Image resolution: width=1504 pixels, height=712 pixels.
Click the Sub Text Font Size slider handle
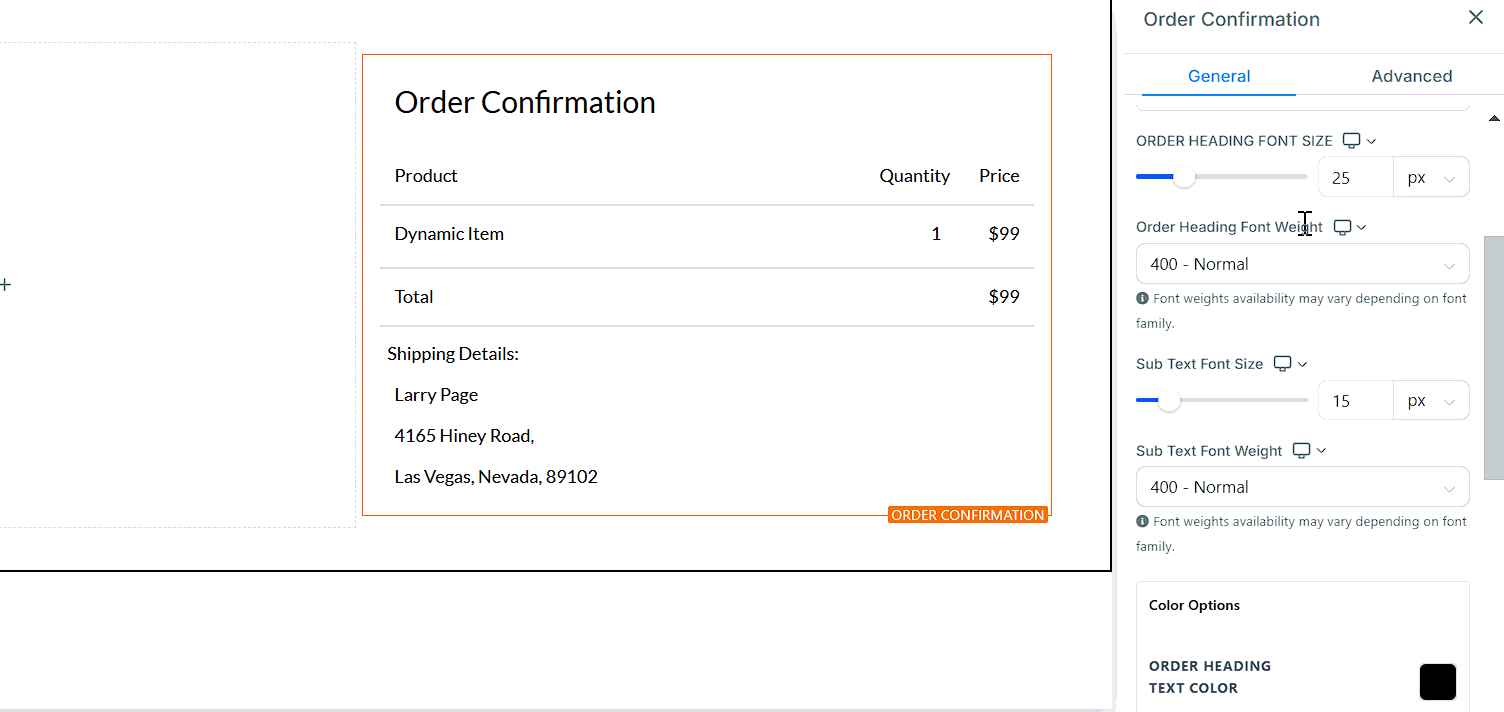(1169, 400)
